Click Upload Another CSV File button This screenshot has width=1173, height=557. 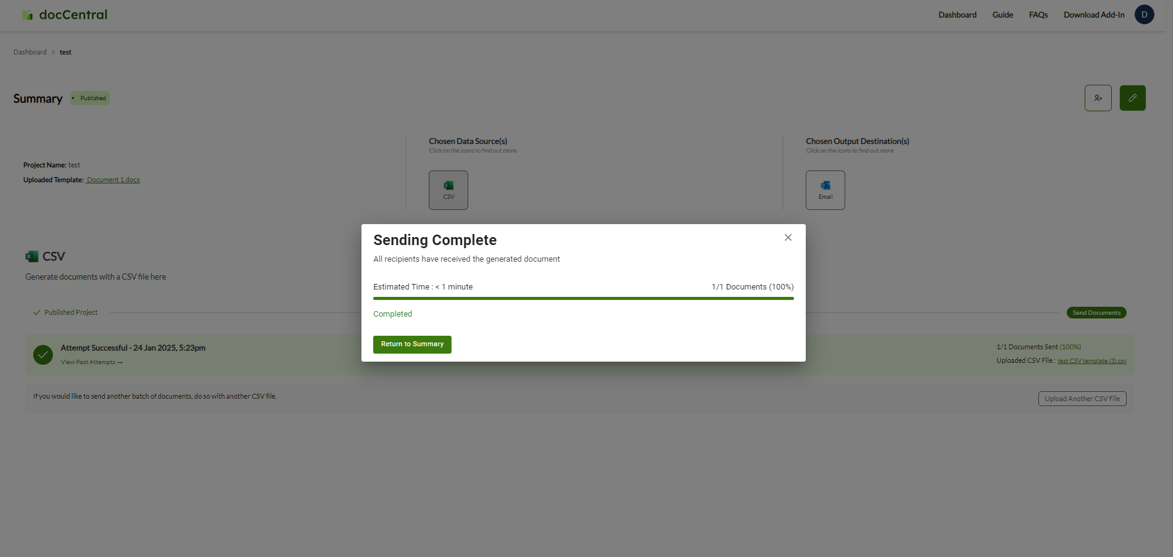(1082, 399)
